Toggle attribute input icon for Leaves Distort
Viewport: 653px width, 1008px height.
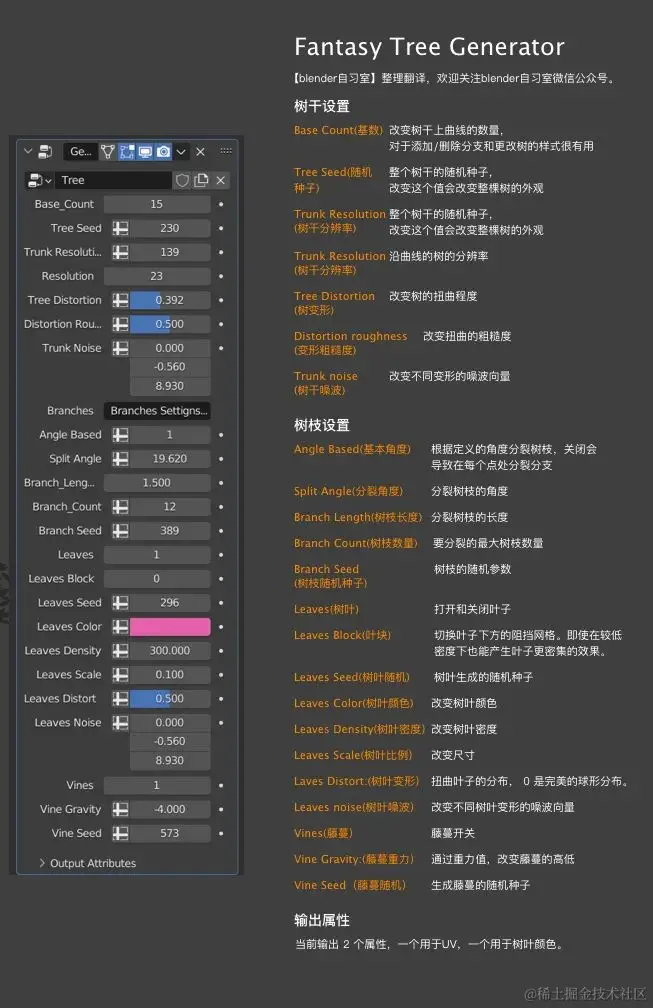click(120, 699)
